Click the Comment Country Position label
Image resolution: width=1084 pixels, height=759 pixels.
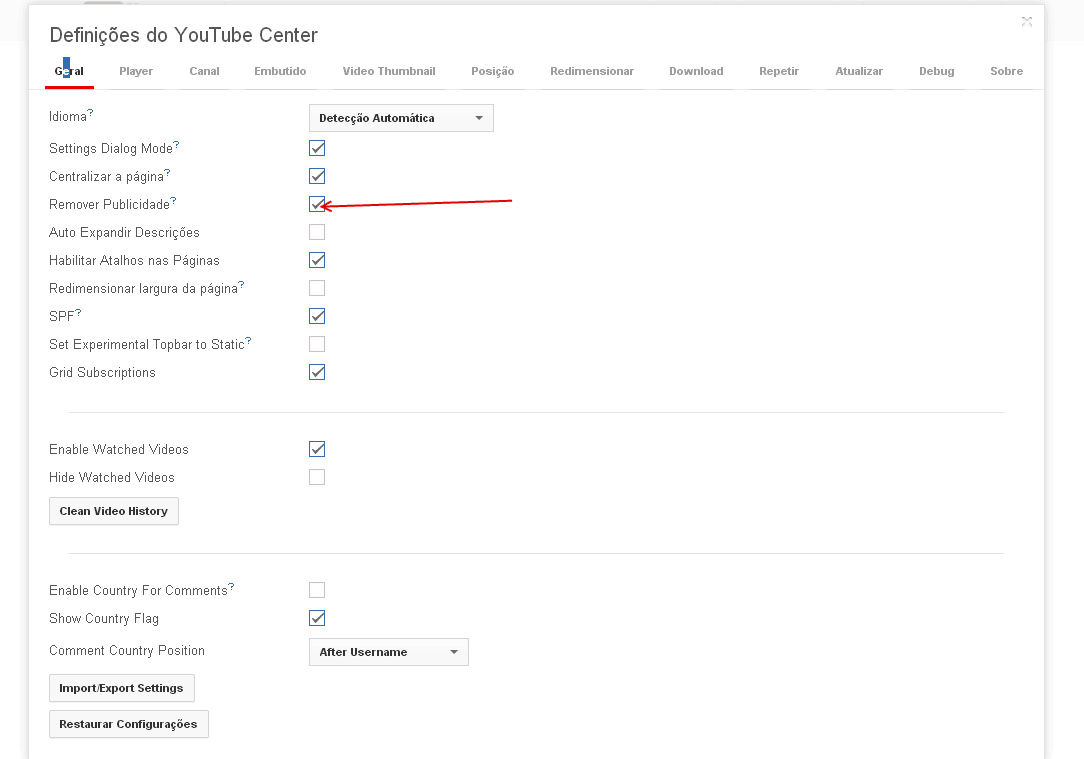tap(127, 650)
